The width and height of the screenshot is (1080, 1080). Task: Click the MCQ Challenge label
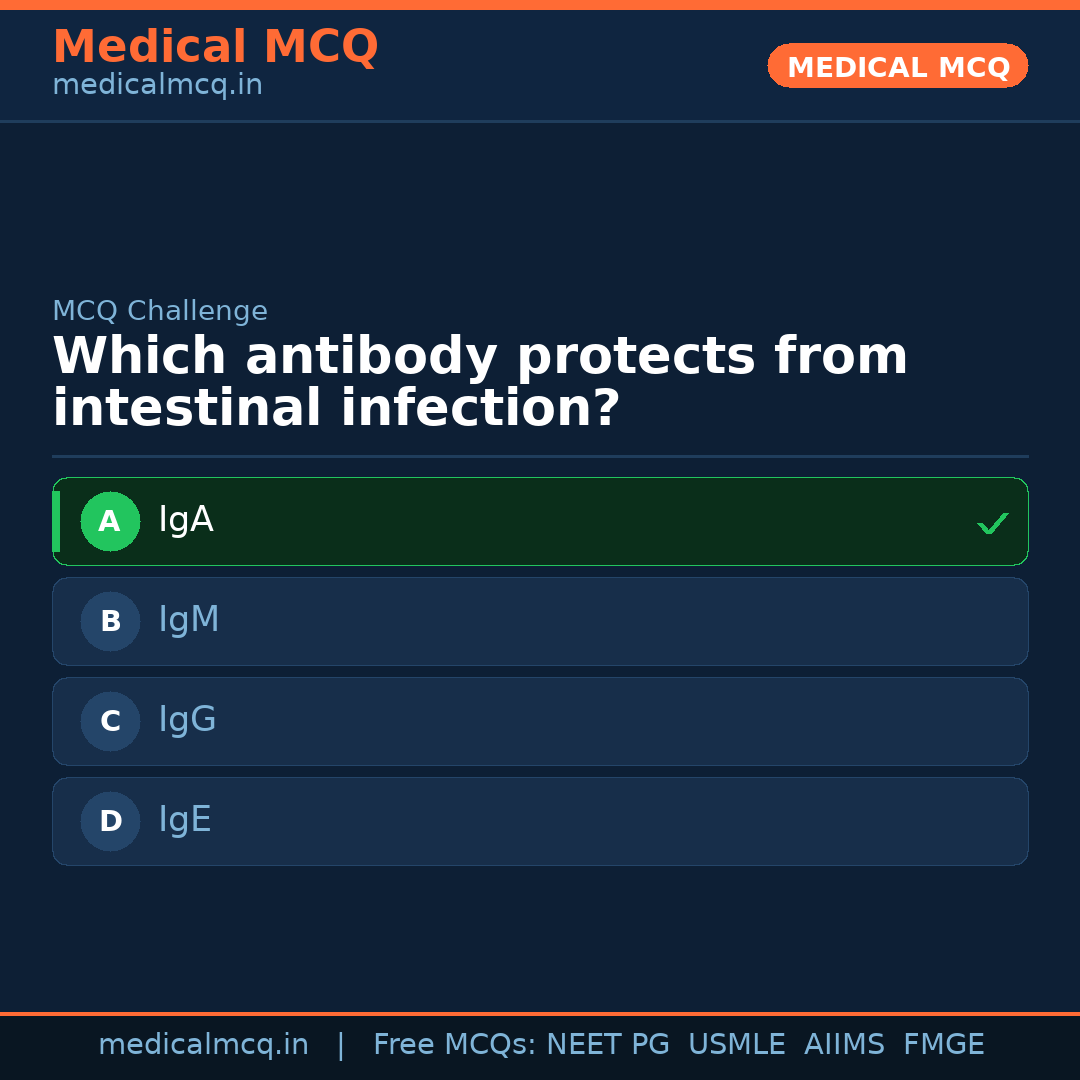(x=160, y=311)
